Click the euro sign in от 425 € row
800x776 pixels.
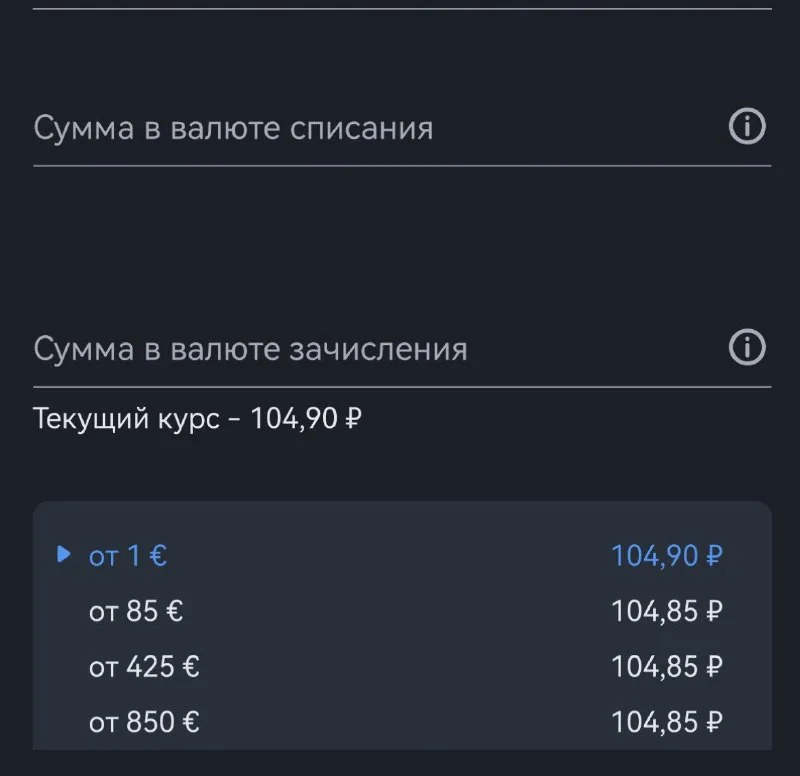pos(190,667)
